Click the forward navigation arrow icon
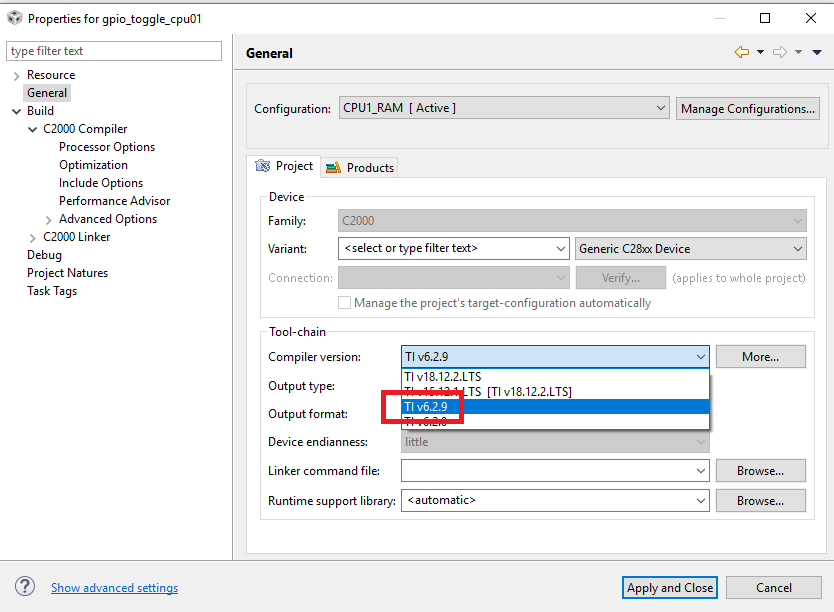This screenshot has width=834, height=612. (780, 52)
